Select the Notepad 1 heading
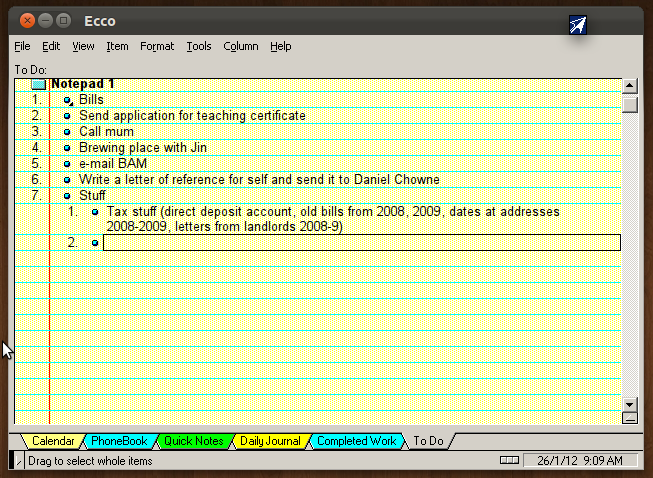This screenshot has width=653, height=478. pyautogui.click(x=83, y=84)
